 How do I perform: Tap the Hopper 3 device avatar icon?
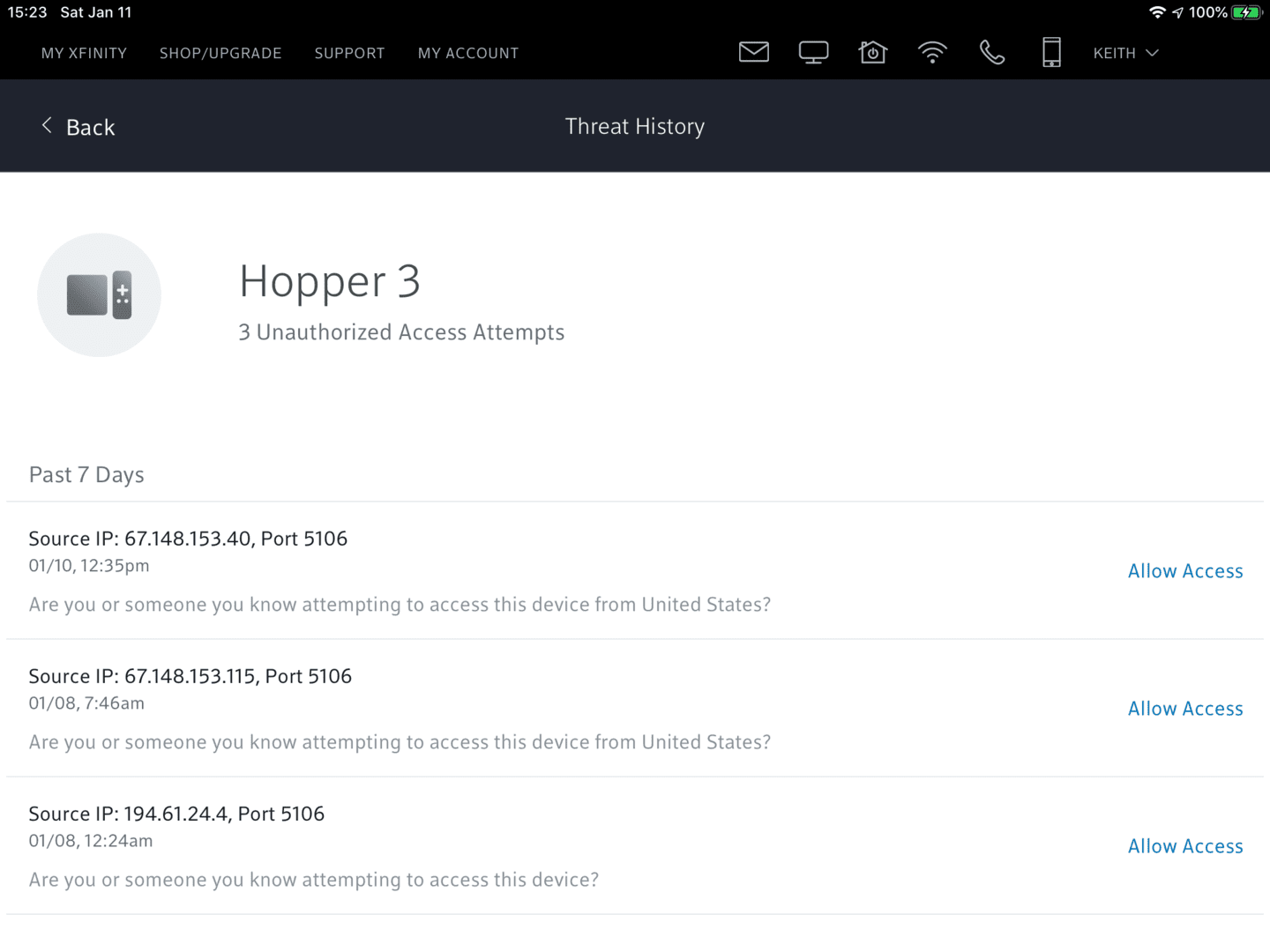click(x=99, y=294)
